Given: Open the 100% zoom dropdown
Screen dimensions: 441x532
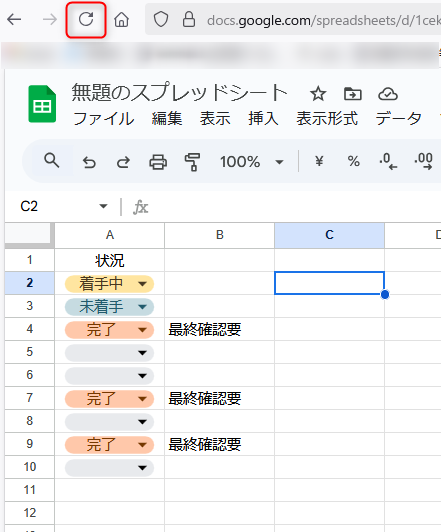Looking at the screenshot, I should 252,162.
